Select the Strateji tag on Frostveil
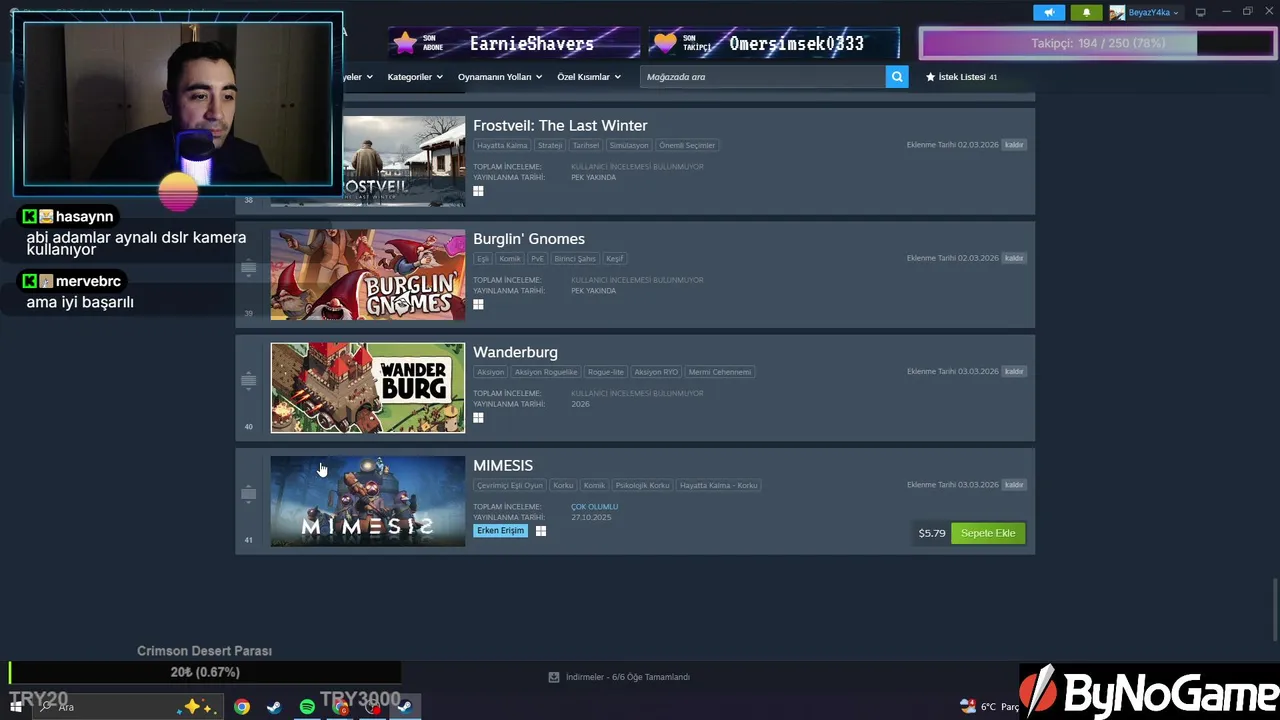This screenshot has width=1280, height=720. tap(550, 145)
